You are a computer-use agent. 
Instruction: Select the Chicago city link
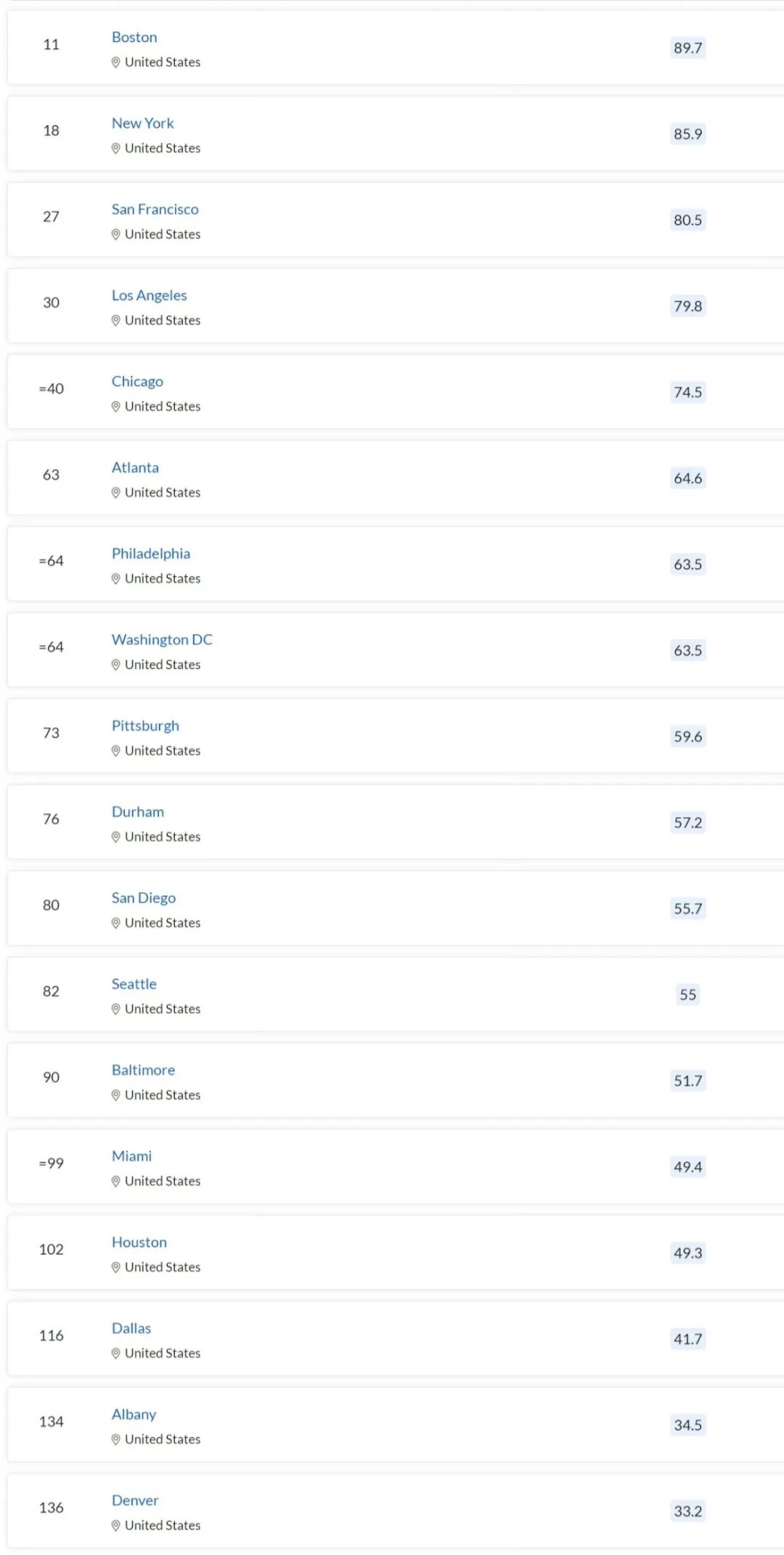coord(137,381)
